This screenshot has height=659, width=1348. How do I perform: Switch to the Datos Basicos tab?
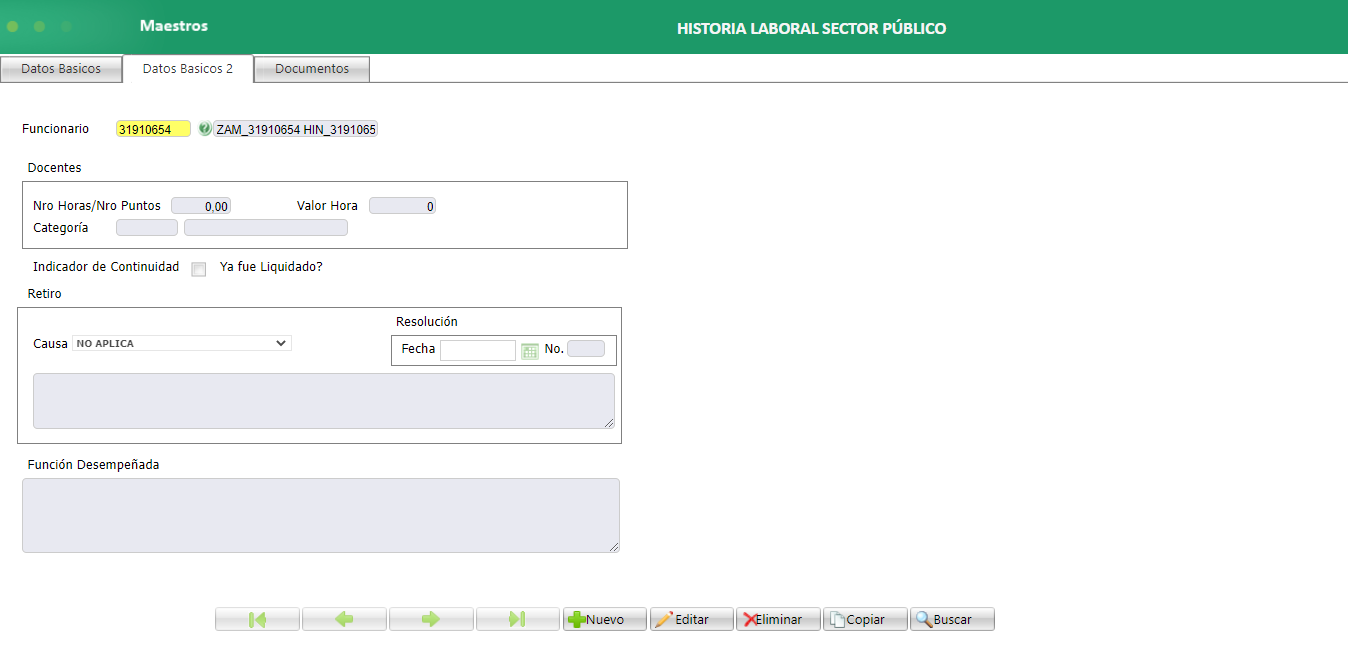(61, 69)
